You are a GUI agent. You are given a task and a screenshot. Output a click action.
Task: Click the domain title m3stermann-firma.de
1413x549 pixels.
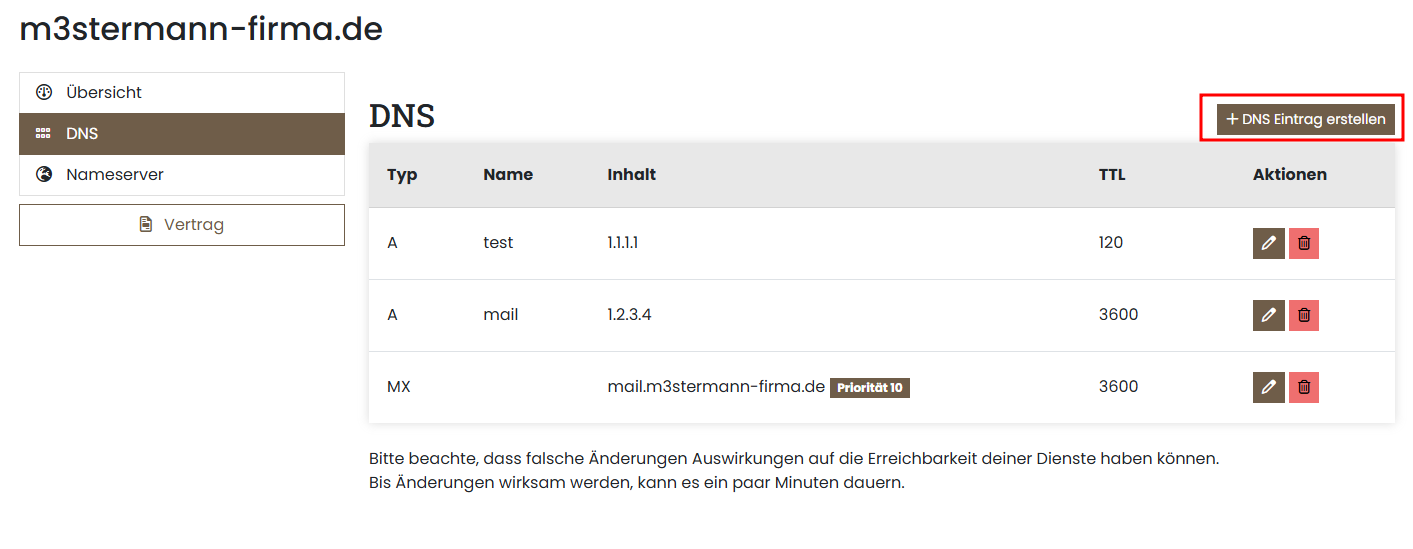point(201,29)
